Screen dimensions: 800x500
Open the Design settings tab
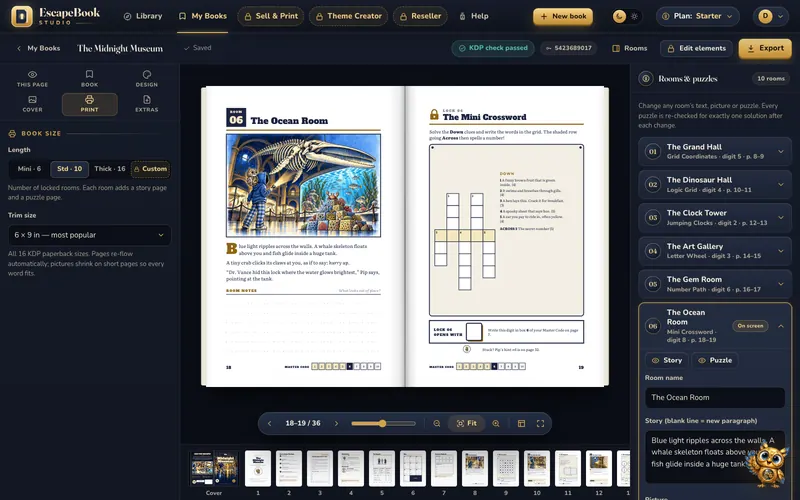pos(146,79)
